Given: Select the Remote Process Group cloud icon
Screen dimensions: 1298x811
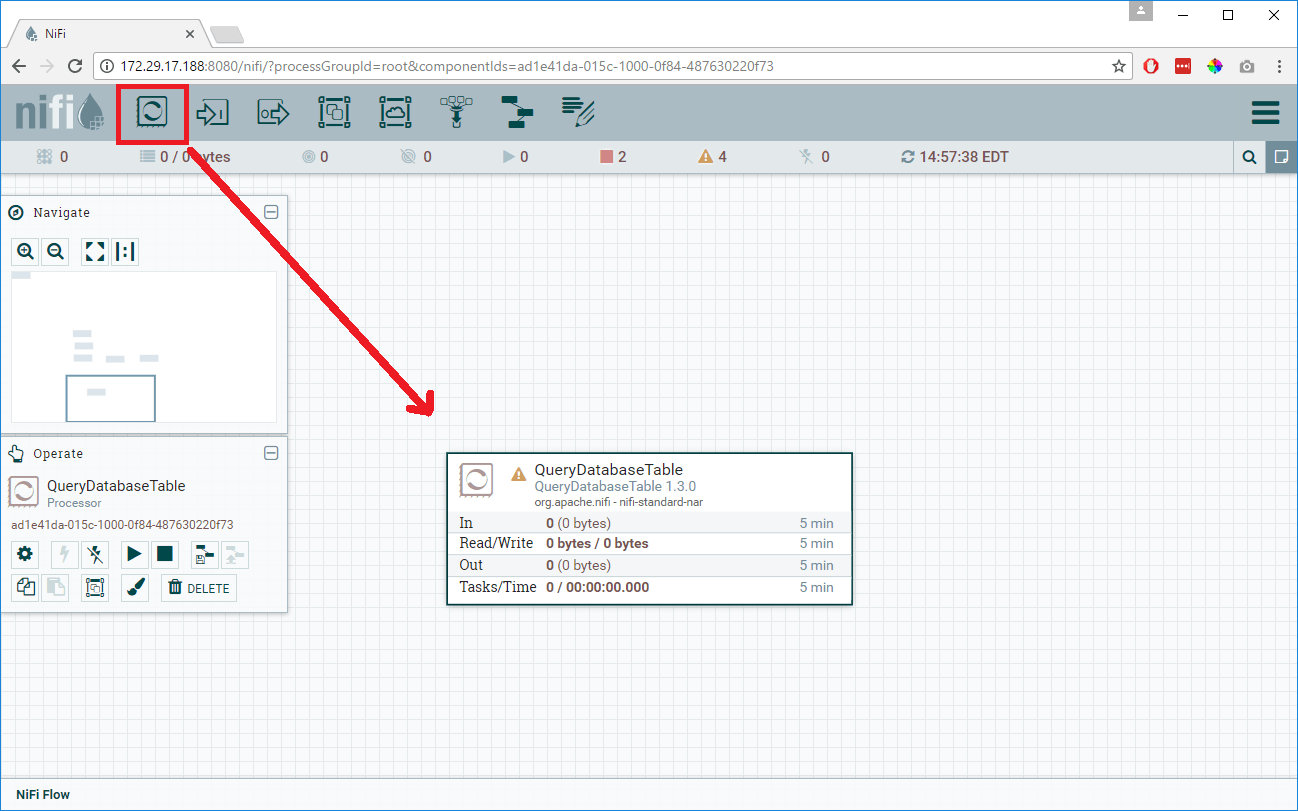Looking at the screenshot, I should pyautogui.click(x=395, y=113).
